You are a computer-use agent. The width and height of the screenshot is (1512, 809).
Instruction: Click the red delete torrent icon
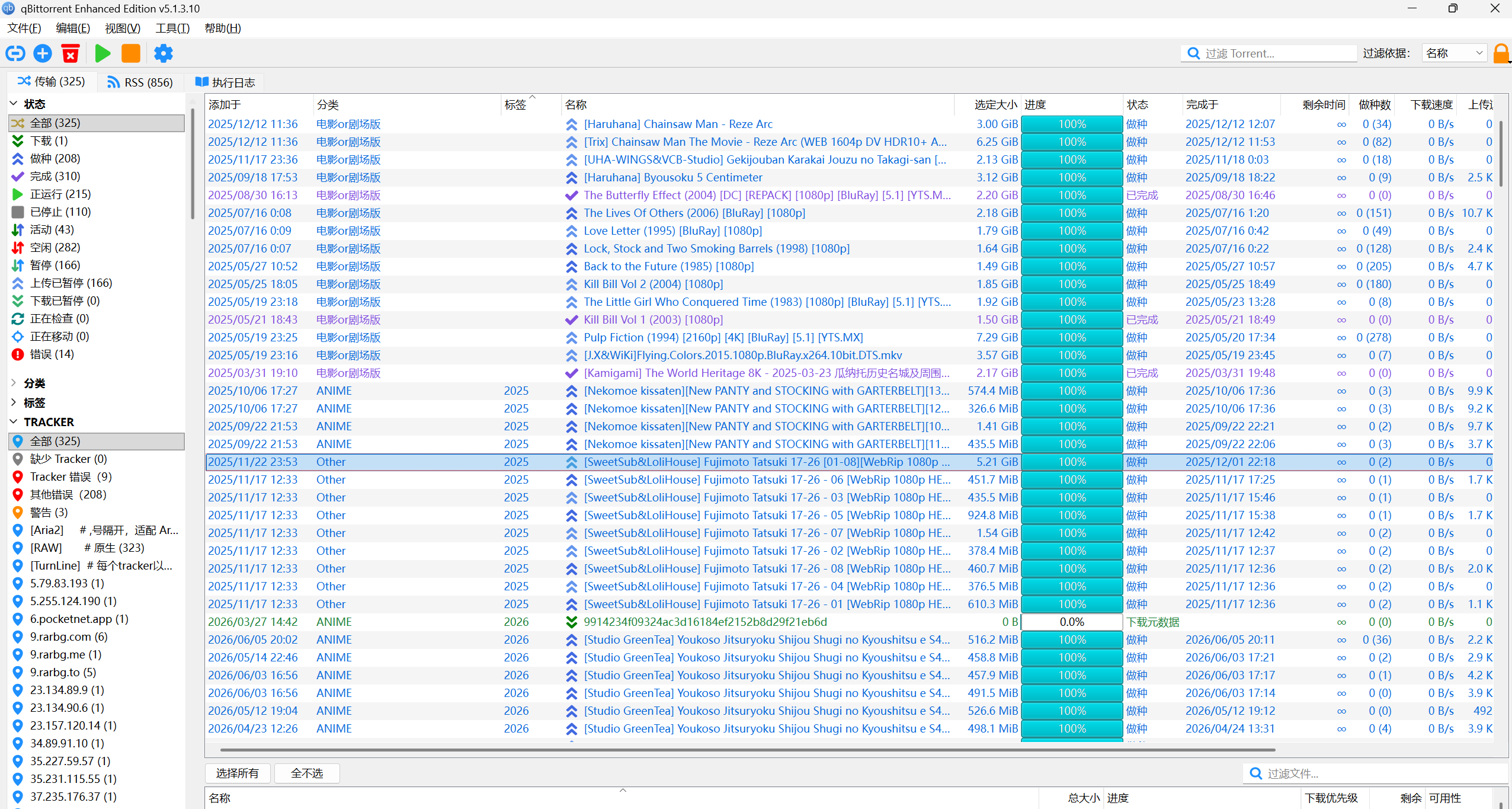click(x=71, y=53)
